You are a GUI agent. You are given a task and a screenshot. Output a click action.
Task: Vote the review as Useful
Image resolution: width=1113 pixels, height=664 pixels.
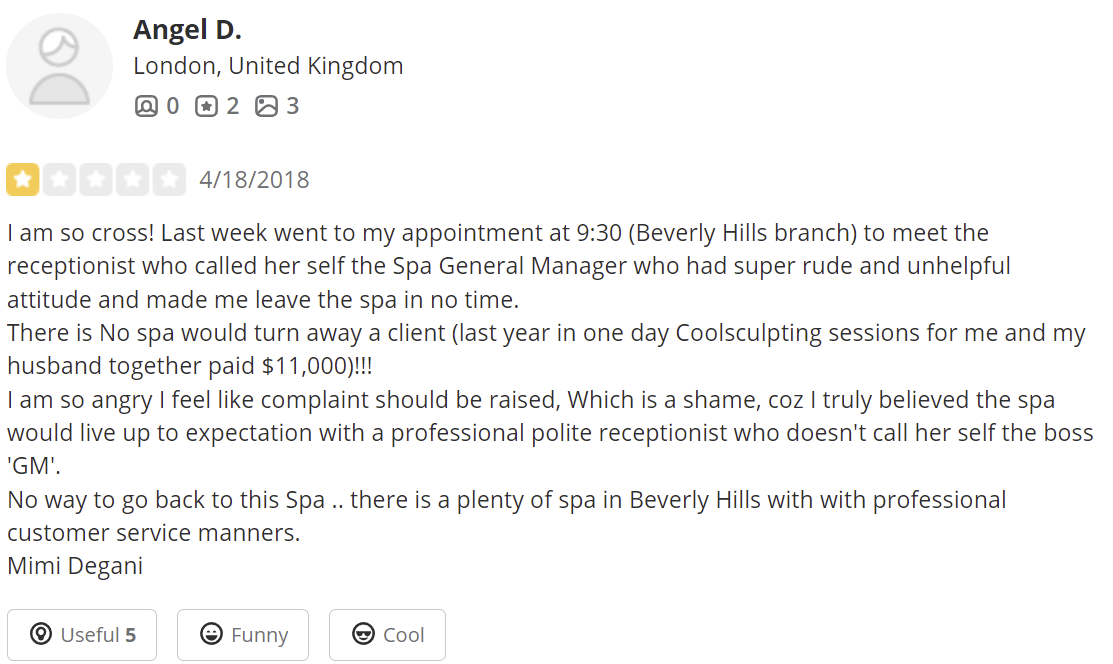(82, 635)
